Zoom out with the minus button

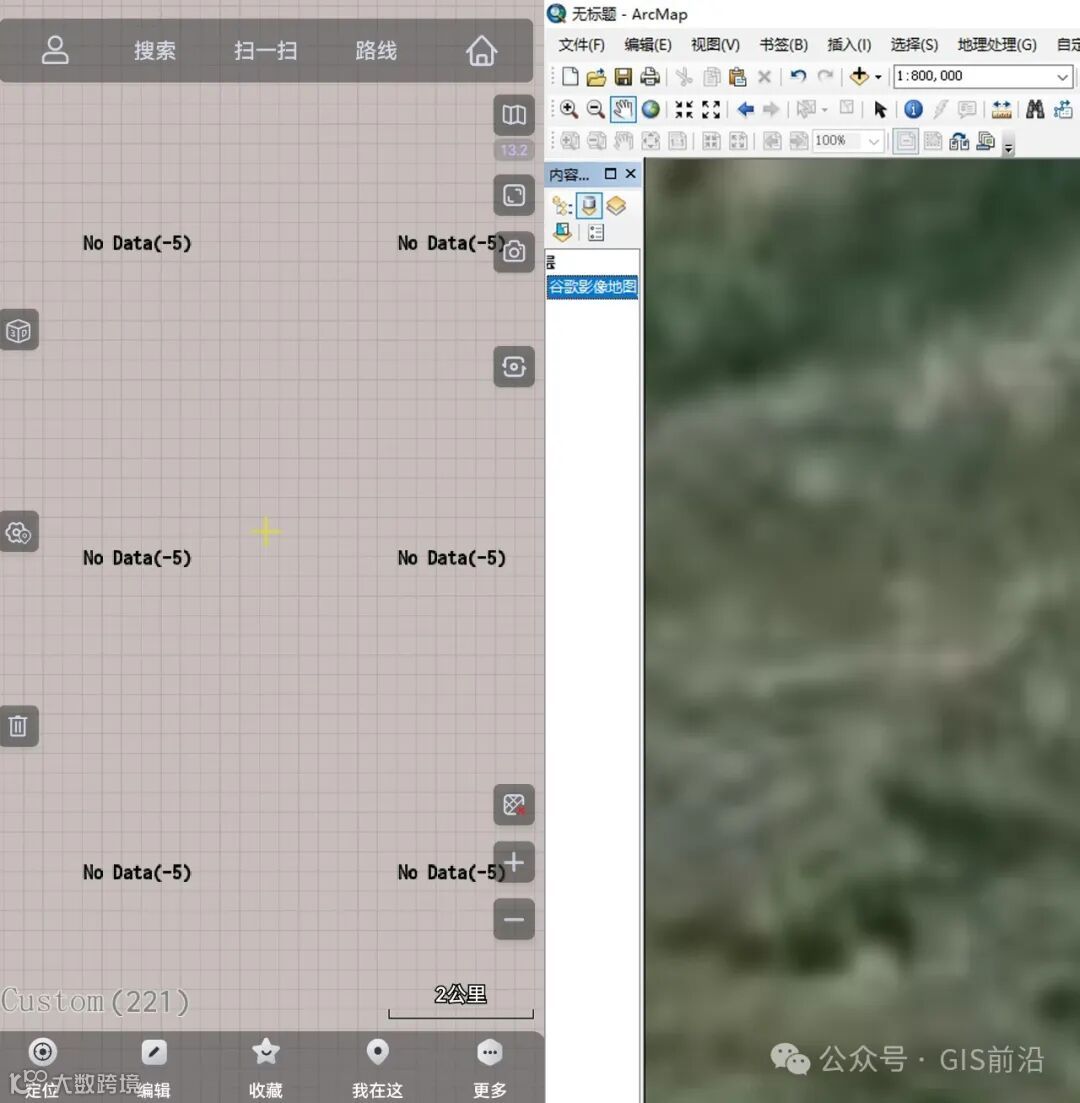click(514, 919)
